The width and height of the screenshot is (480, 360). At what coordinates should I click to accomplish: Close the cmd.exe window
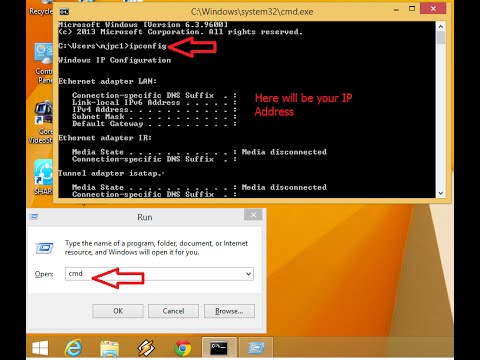433,9
